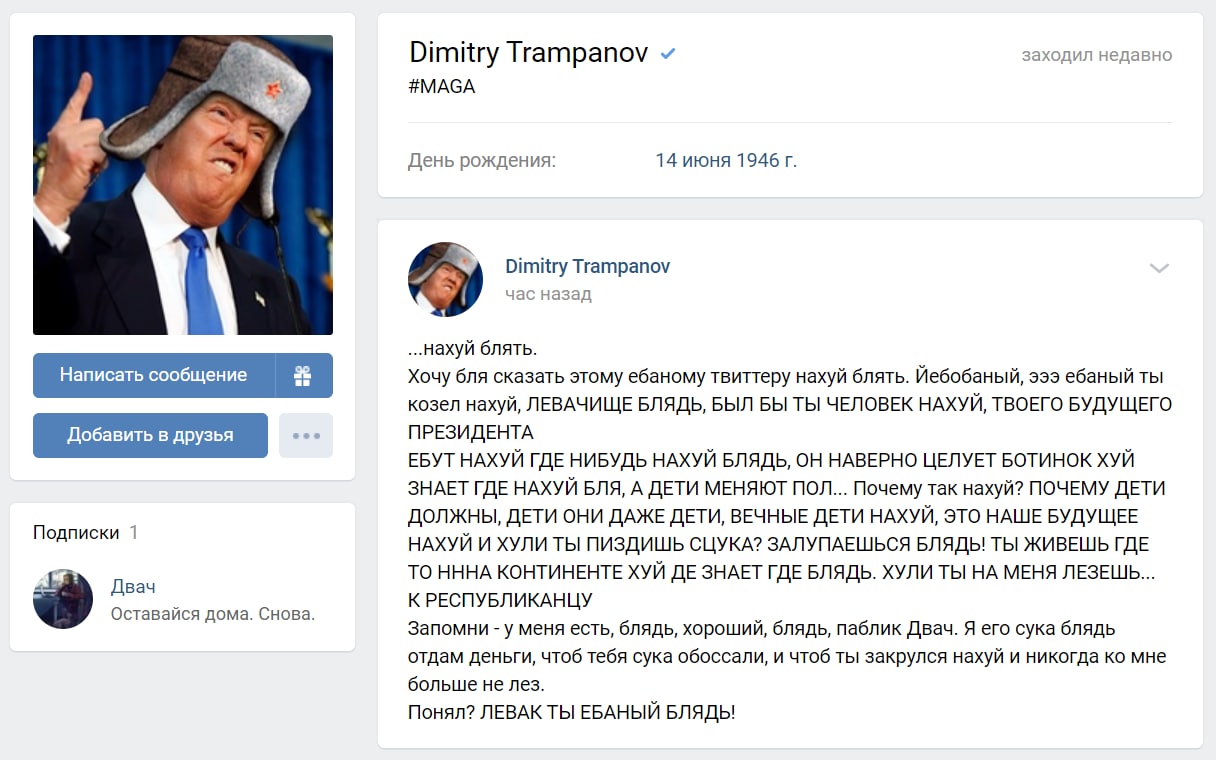Click the Написать сообщение button
1216x760 pixels.
(154, 376)
